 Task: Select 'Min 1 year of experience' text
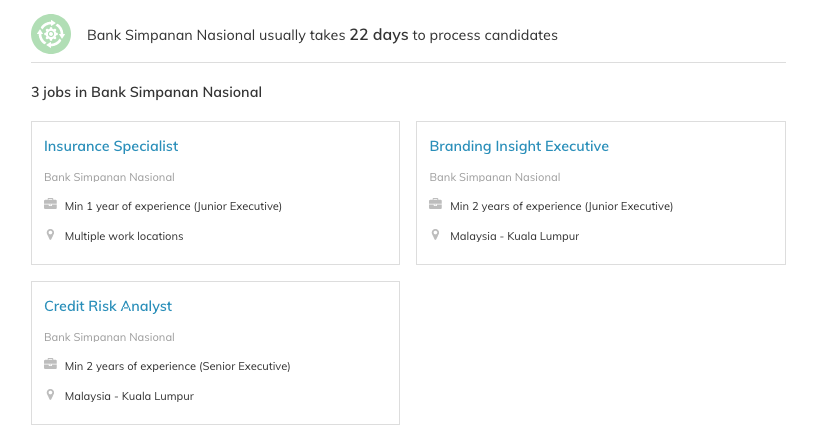tap(173, 207)
